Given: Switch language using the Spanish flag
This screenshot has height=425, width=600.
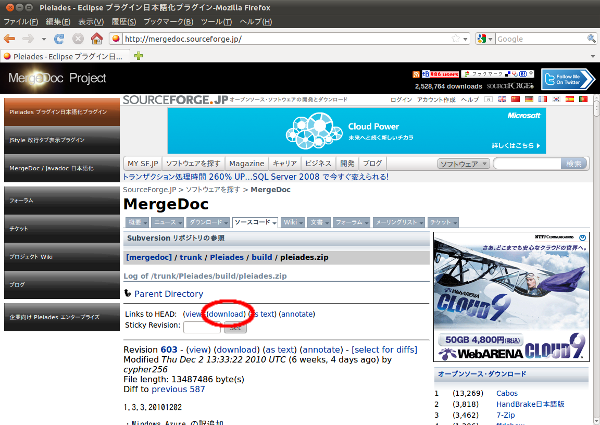Looking at the screenshot, I should 570,99.
